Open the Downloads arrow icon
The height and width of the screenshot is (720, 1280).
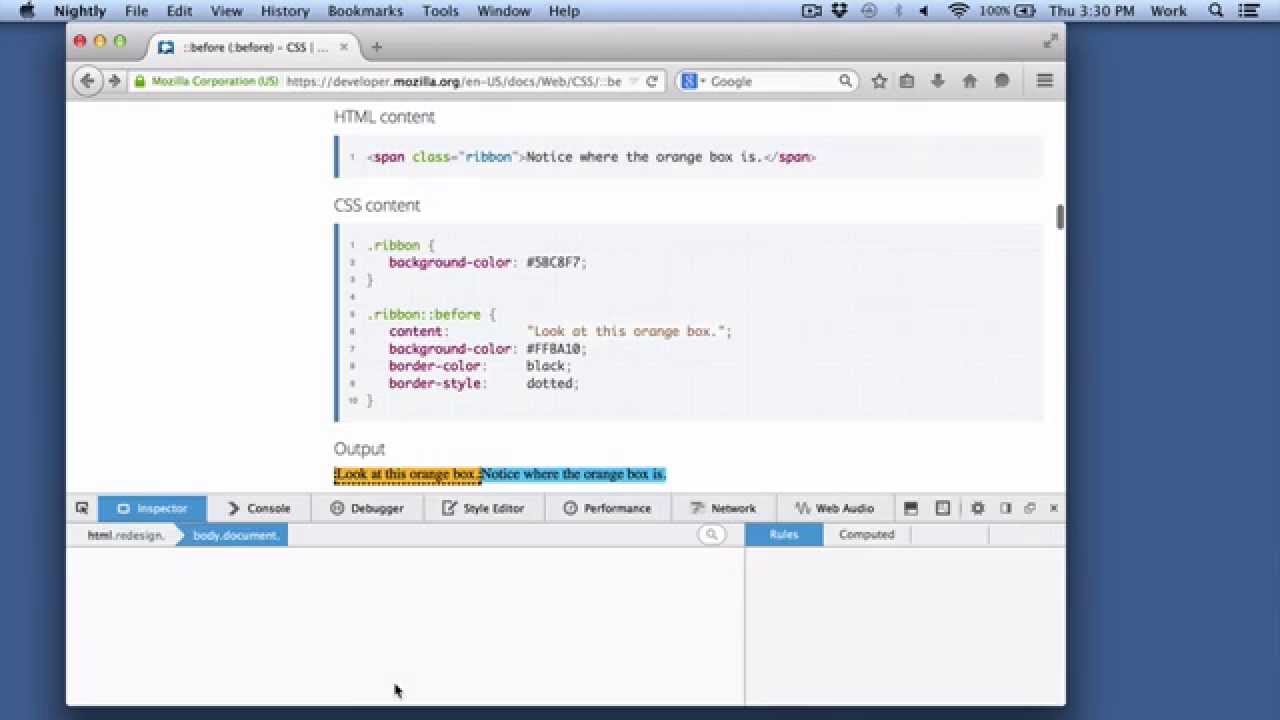938,81
